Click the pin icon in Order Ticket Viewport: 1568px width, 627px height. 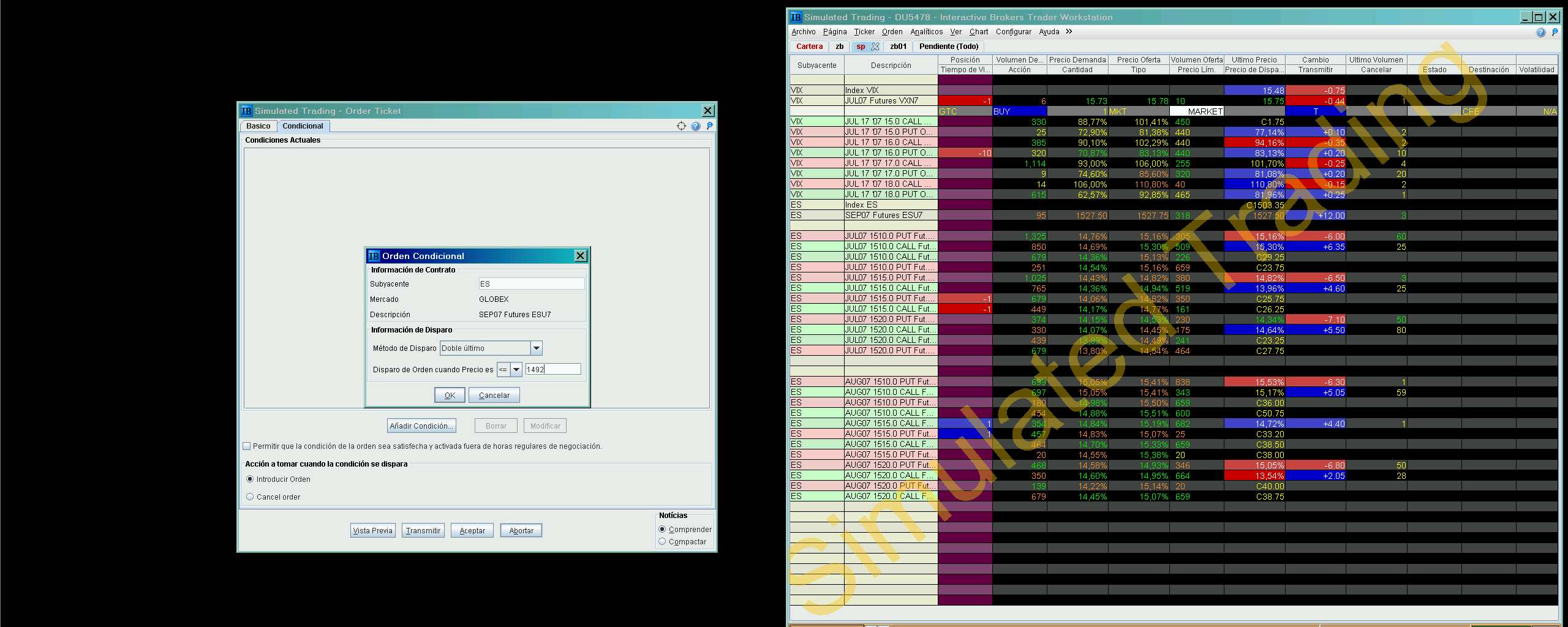click(709, 126)
